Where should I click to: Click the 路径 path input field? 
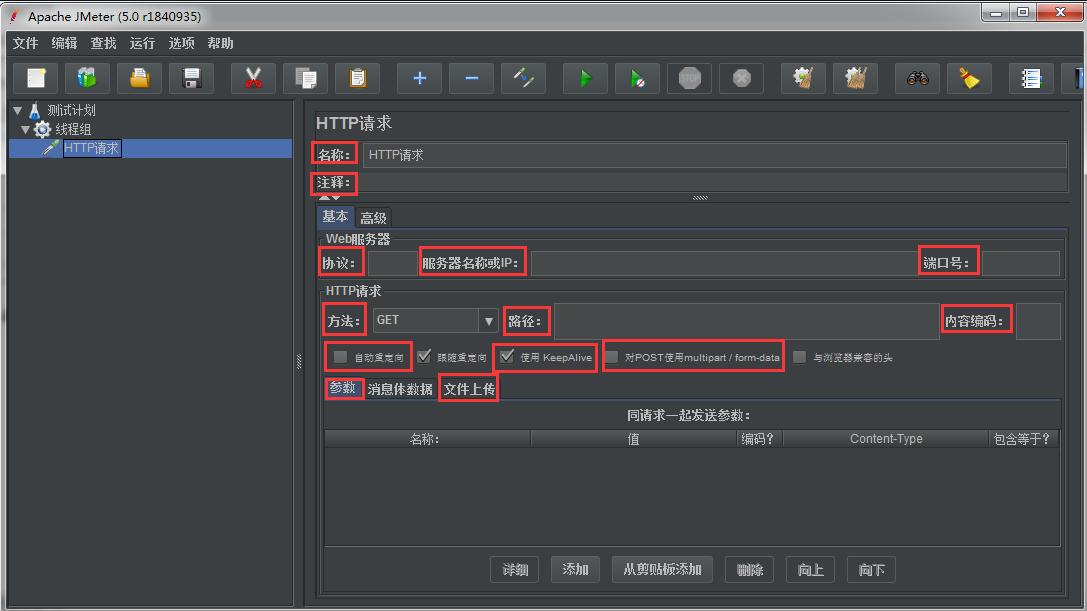(x=747, y=321)
